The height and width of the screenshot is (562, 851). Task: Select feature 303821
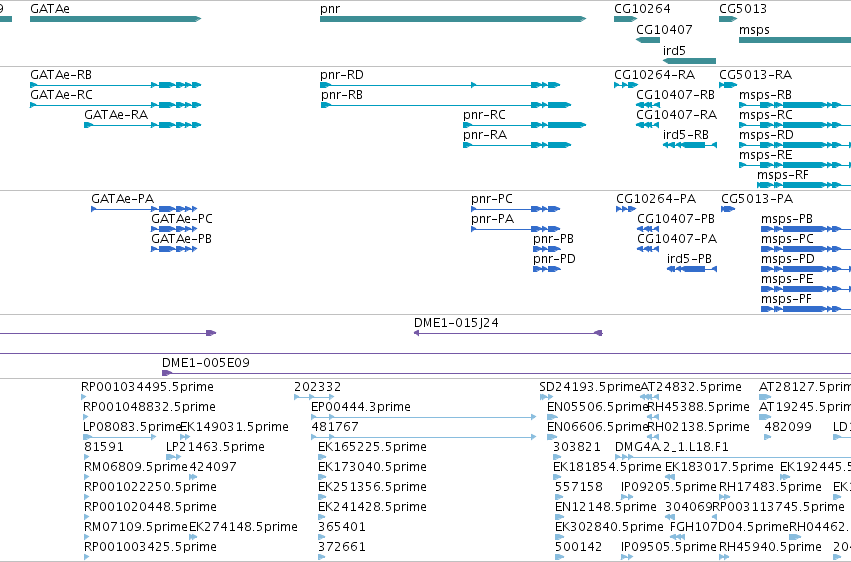[577, 448]
